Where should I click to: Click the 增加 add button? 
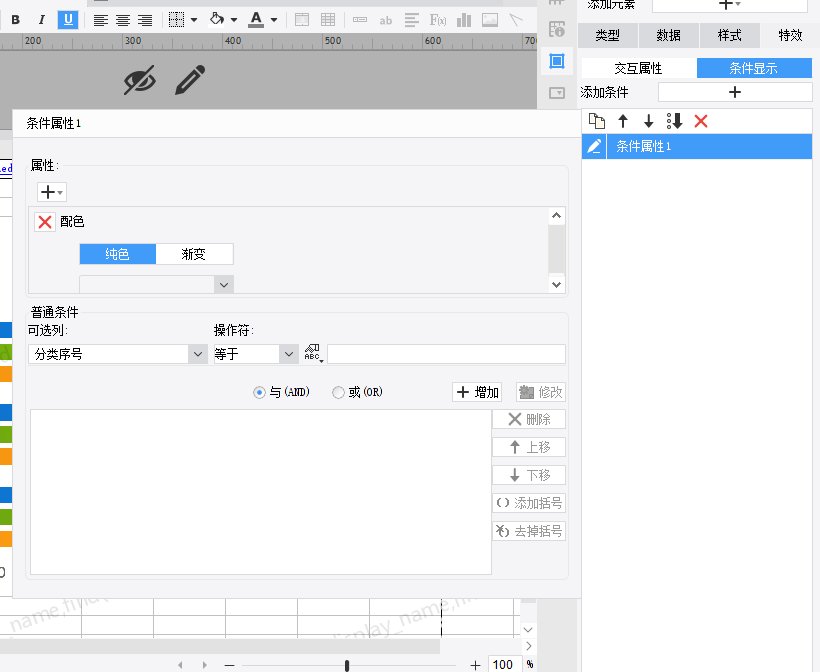tap(477, 392)
